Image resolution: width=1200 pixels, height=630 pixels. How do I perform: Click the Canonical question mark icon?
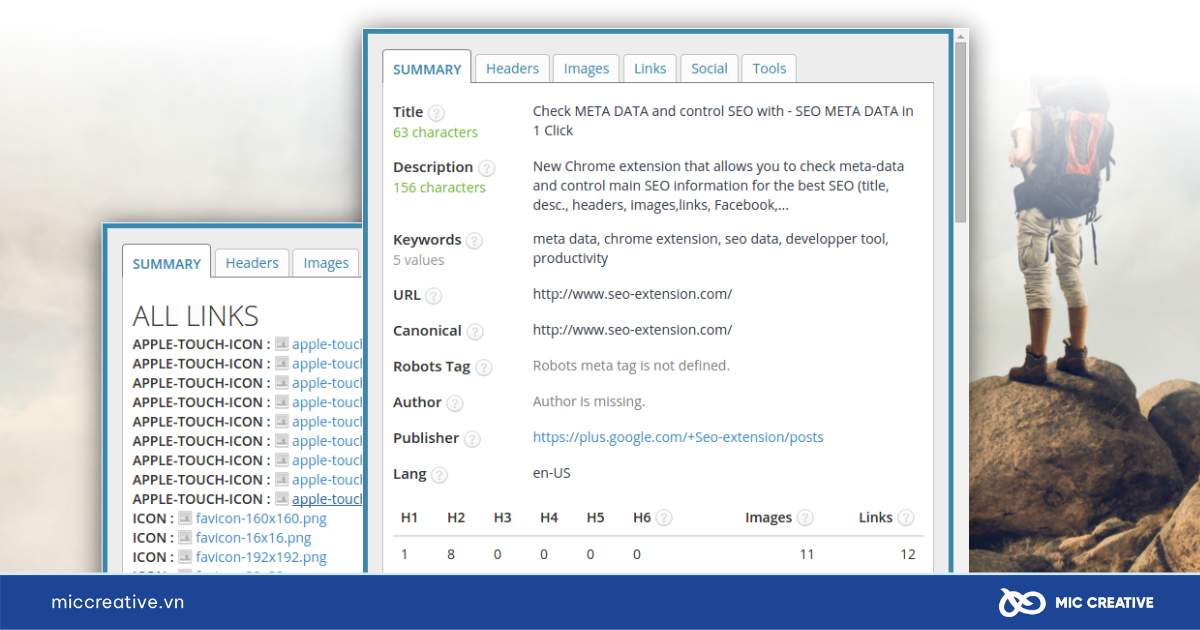tap(475, 331)
